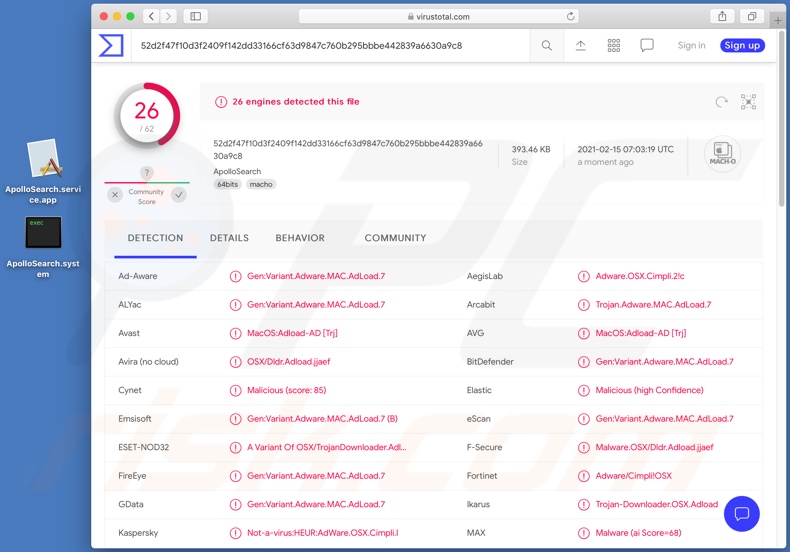
Task: Open the blue chat widget button
Action: point(741,513)
